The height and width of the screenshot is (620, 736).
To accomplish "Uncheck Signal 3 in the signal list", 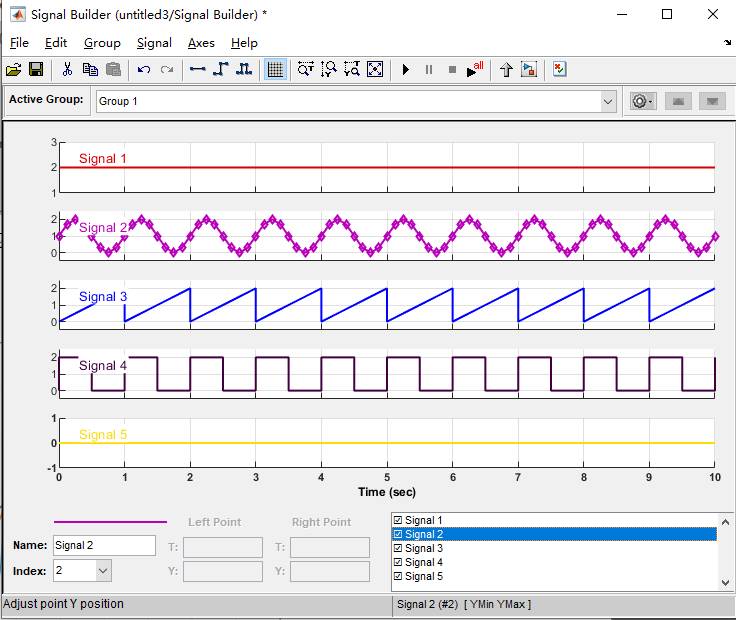I will point(398,548).
